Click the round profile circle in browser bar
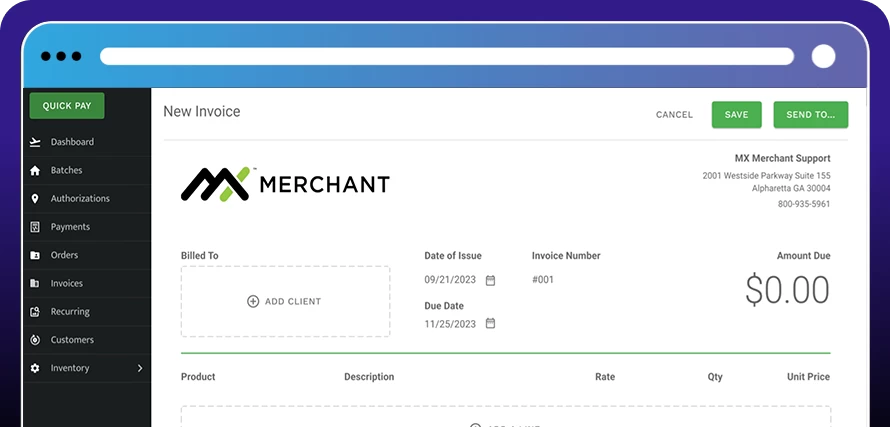The image size is (890, 427). [x=824, y=56]
